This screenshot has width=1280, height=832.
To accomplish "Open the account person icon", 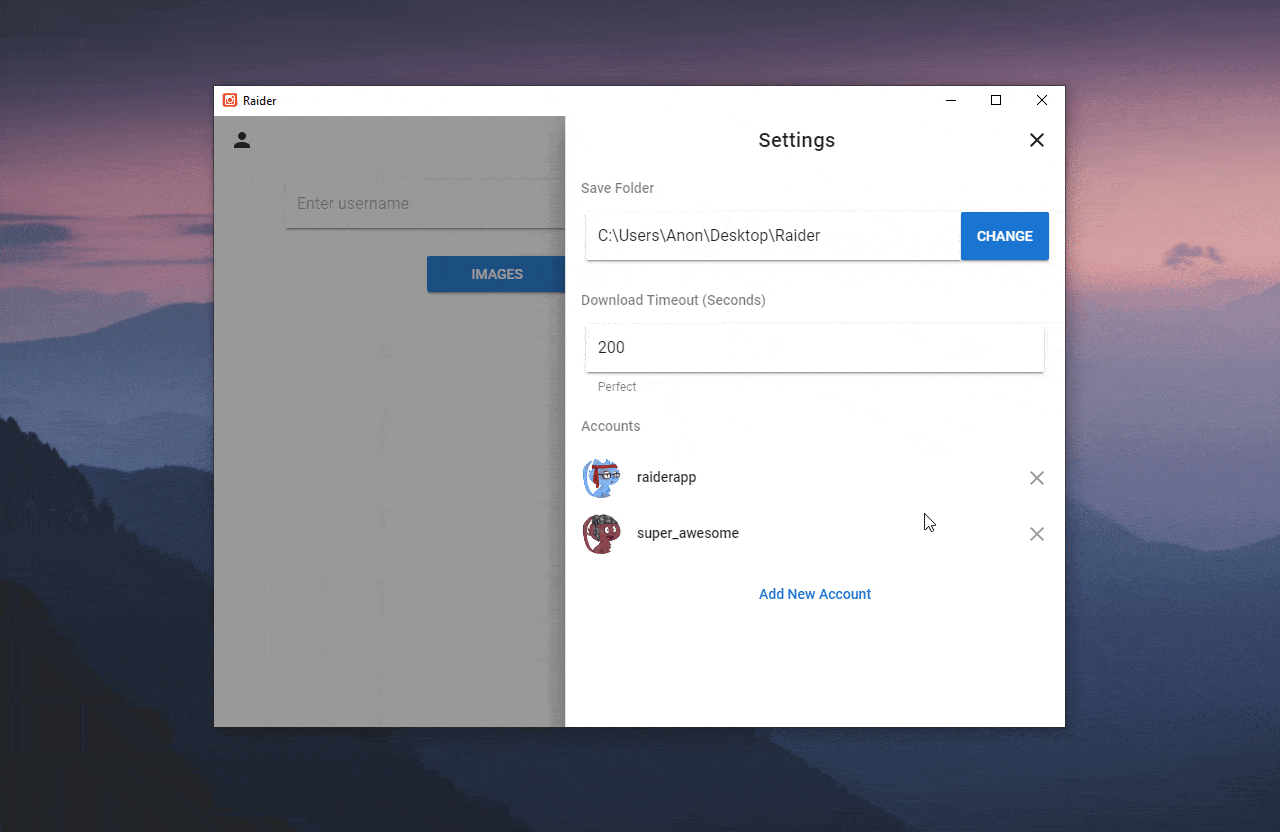I will 242,140.
